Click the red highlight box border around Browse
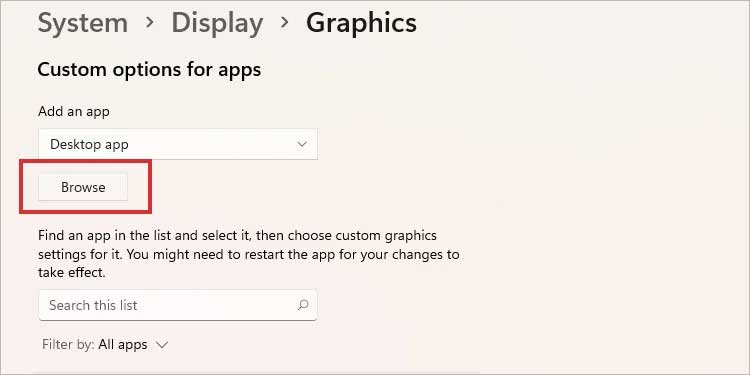 tap(86, 162)
